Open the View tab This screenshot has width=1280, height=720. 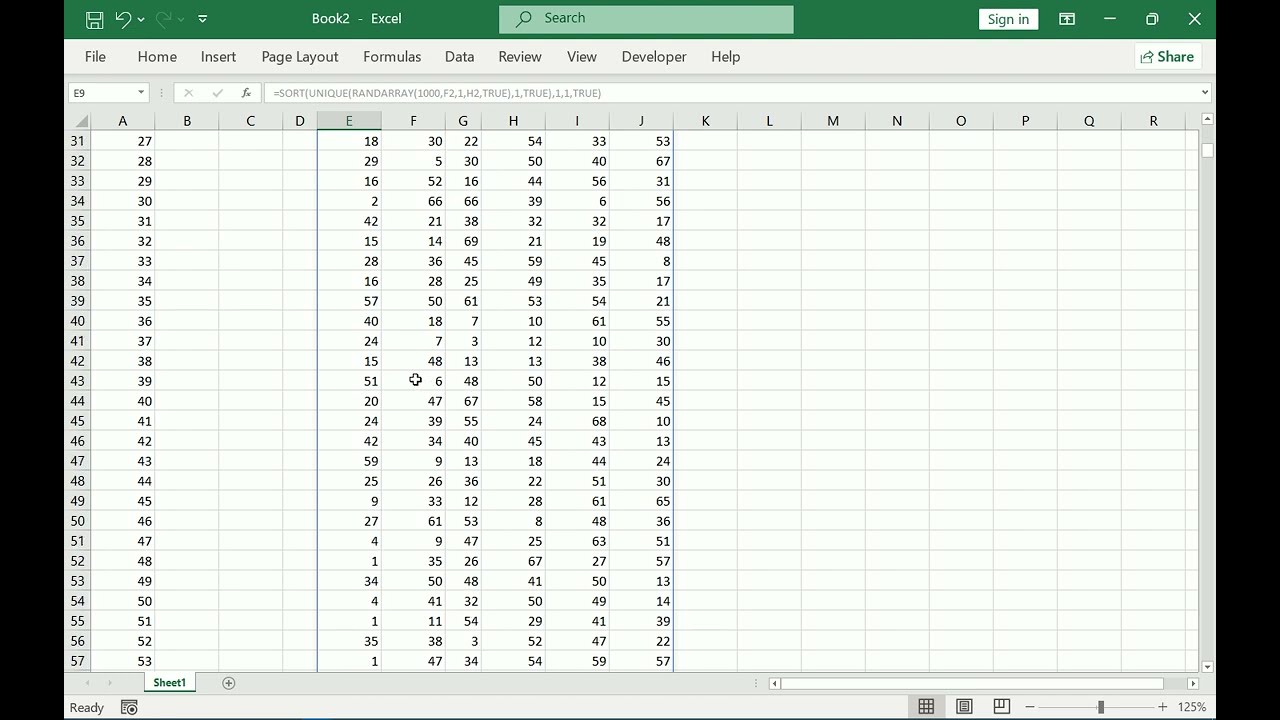pyautogui.click(x=582, y=57)
